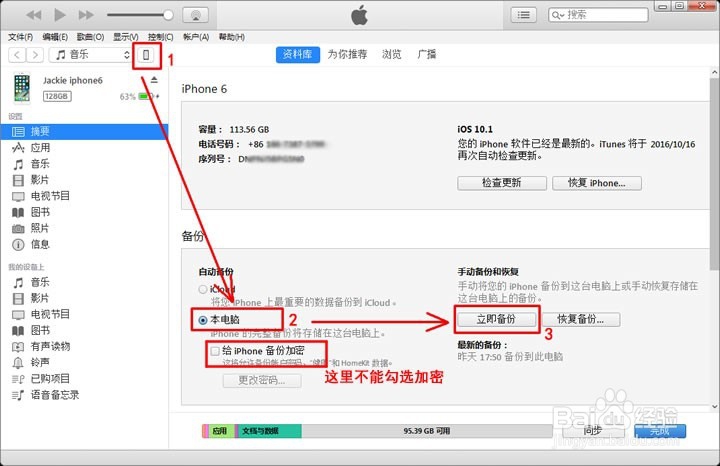Click the iPhone device icon button
Screen dimensions: 720x466
point(146,56)
